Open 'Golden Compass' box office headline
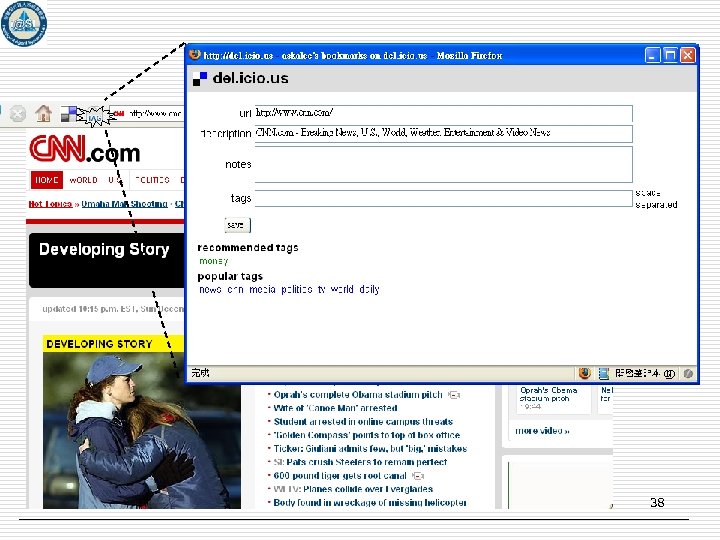Viewport: 720px width, 540px height. [x=366, y=435]
